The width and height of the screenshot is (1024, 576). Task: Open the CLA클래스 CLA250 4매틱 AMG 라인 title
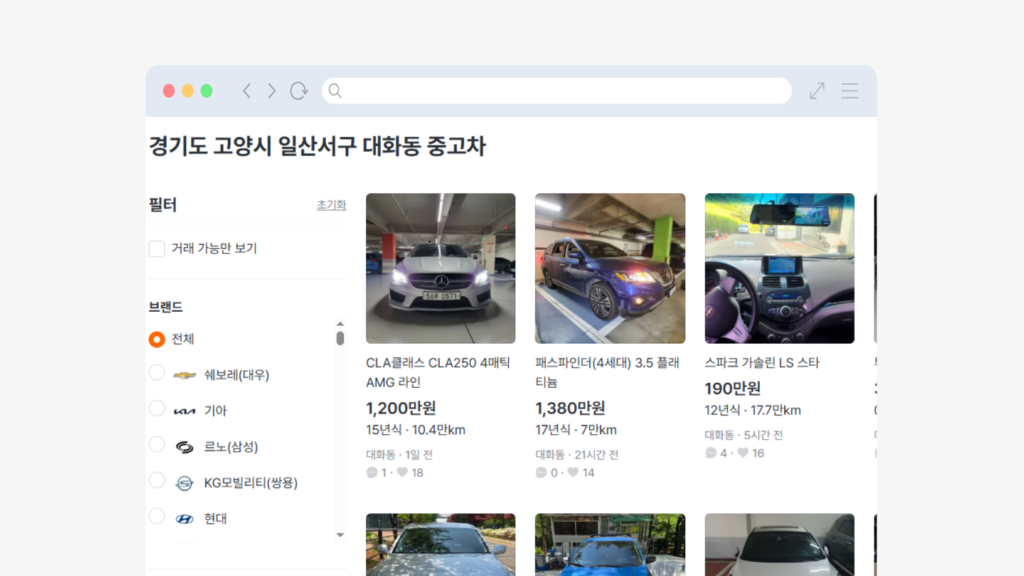click(x=438, y=372)
